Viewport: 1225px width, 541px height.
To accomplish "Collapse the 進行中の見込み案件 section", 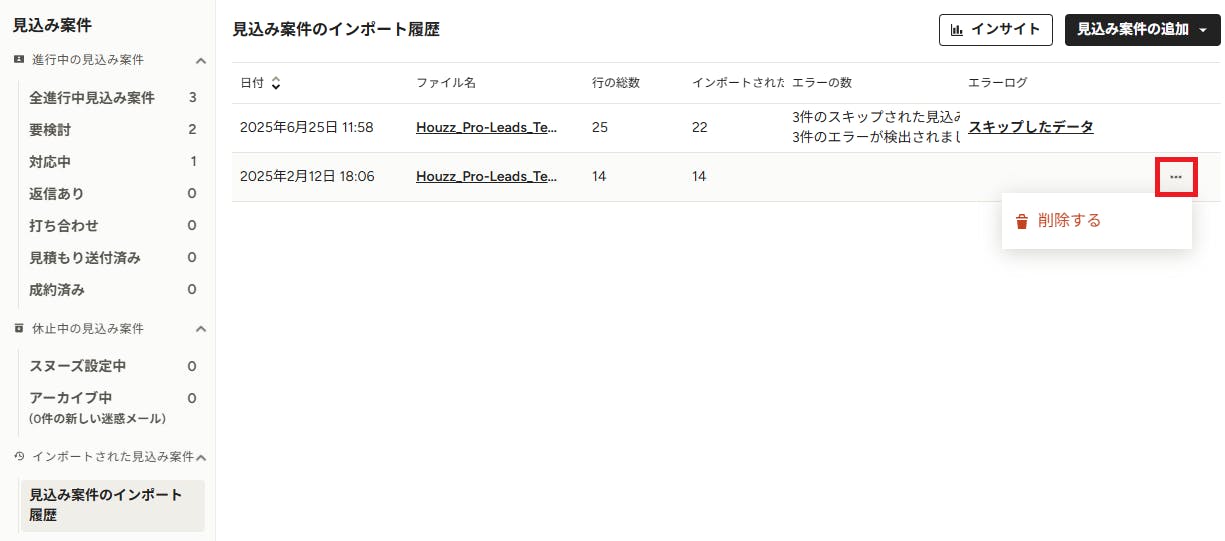I will tap(200, 61).
